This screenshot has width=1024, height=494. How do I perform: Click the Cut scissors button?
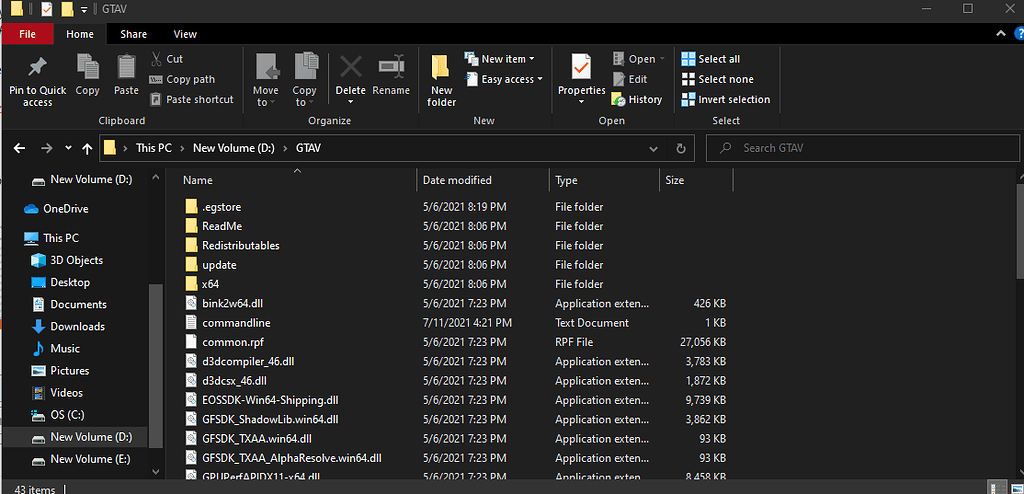coord(167,59)
